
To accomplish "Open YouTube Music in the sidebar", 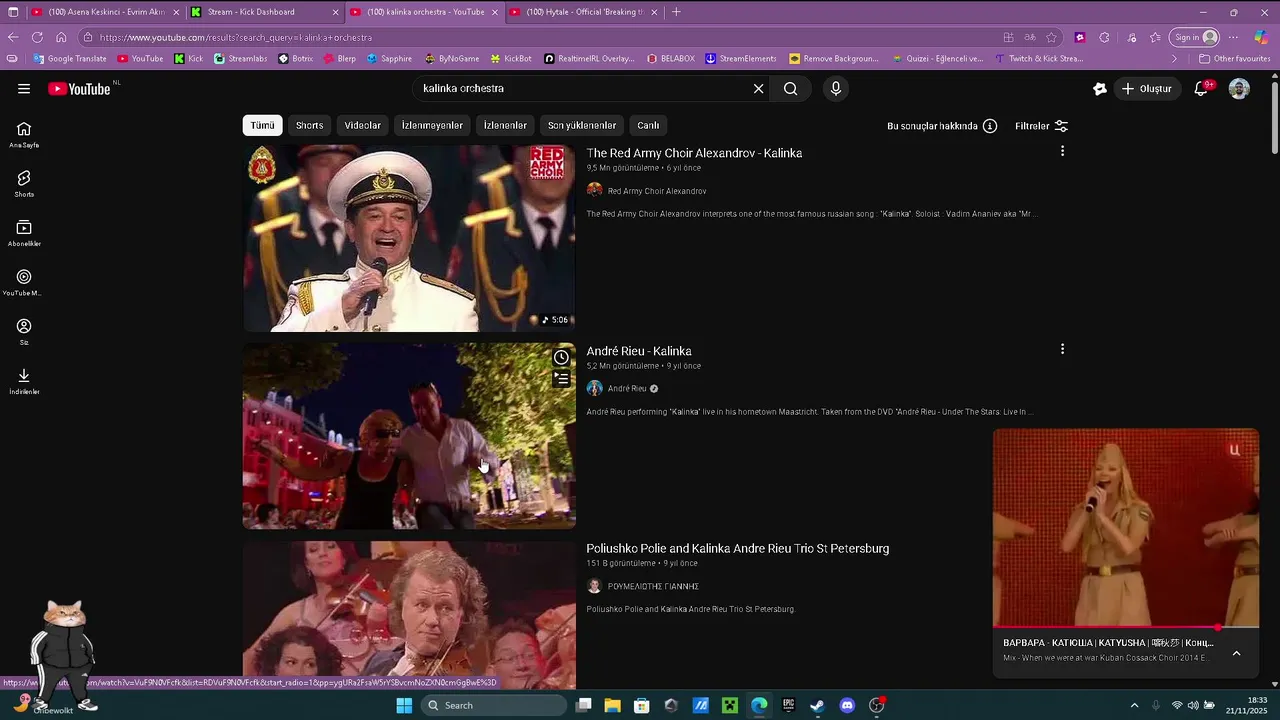I will click(24, 283).
